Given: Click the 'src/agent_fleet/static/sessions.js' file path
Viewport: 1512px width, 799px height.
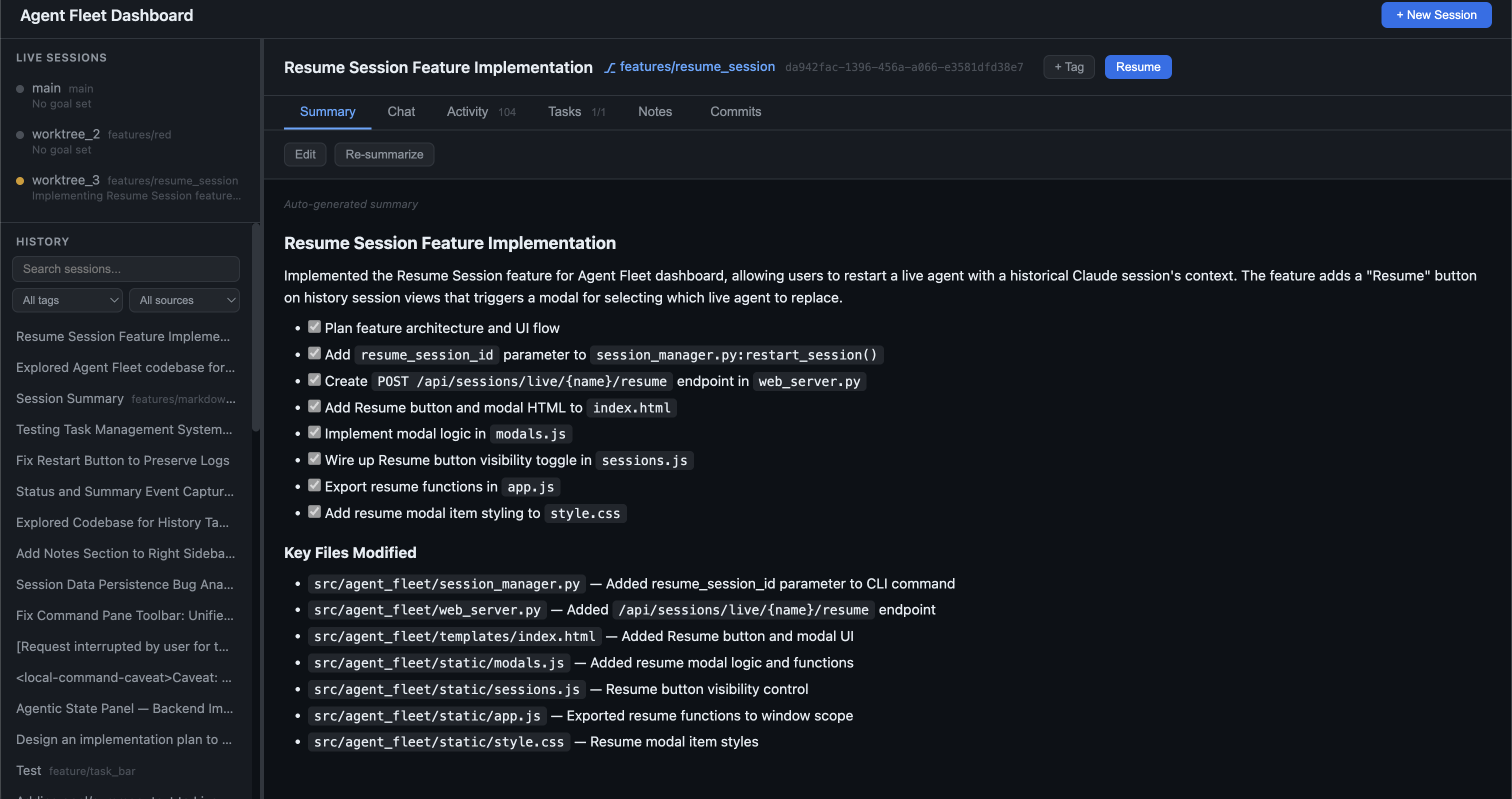Looking at the screenshot, I should [446, 689].
